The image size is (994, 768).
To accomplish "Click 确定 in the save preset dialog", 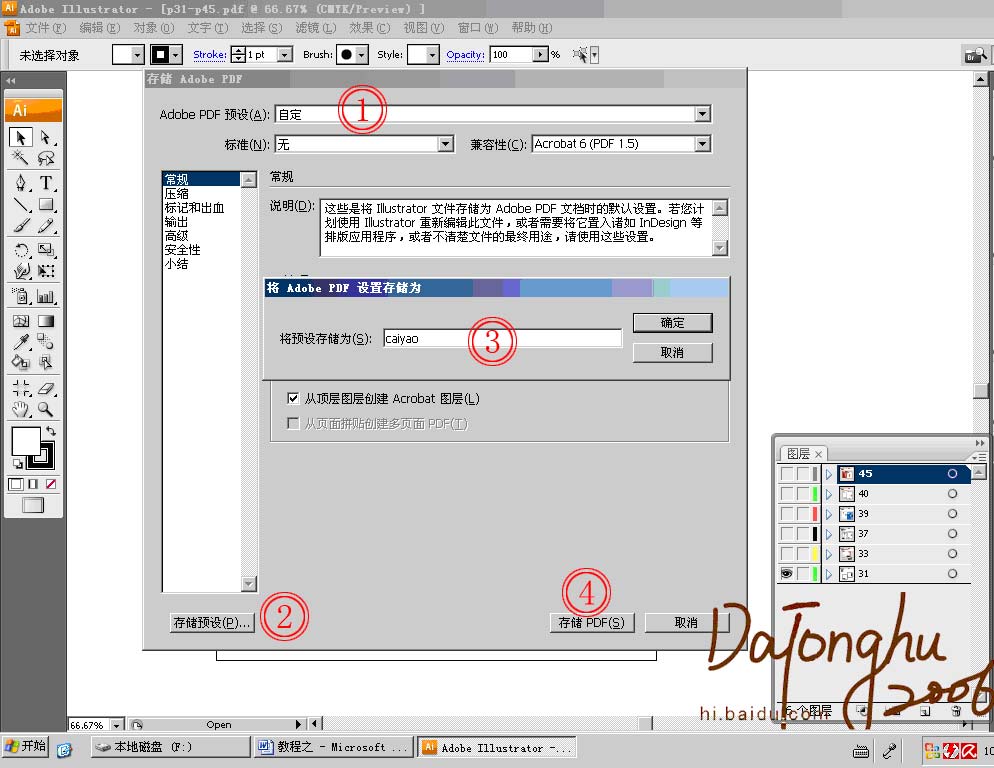I will point(673,323).
